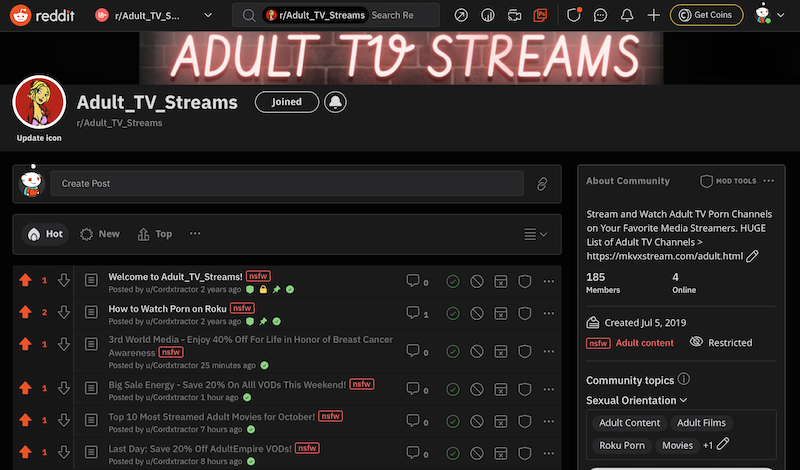Downvote the Welcome to Adult_TV_Streams post
This screenshot has height=470, width=800.
point(64,280)
